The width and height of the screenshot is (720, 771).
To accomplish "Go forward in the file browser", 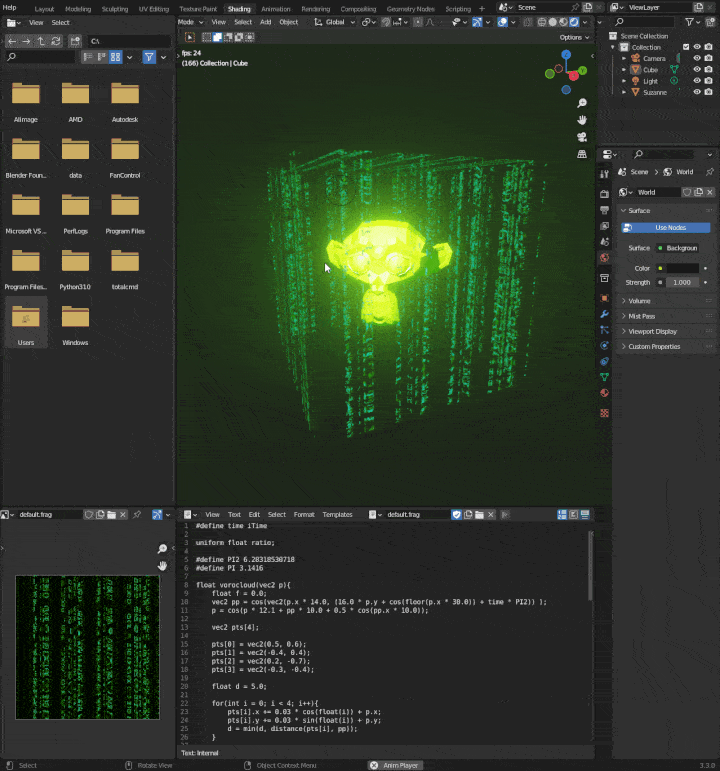I will click(x=27, y=41).
